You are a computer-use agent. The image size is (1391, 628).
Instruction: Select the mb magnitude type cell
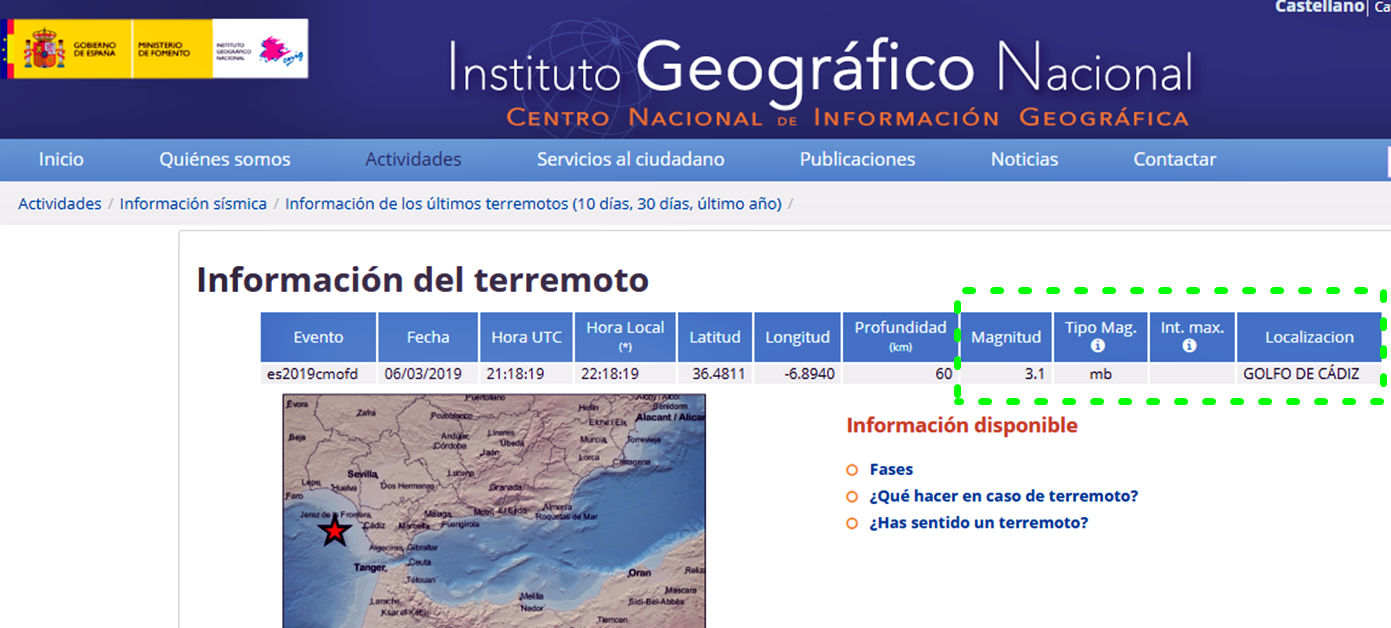(x=1099, y=374)
